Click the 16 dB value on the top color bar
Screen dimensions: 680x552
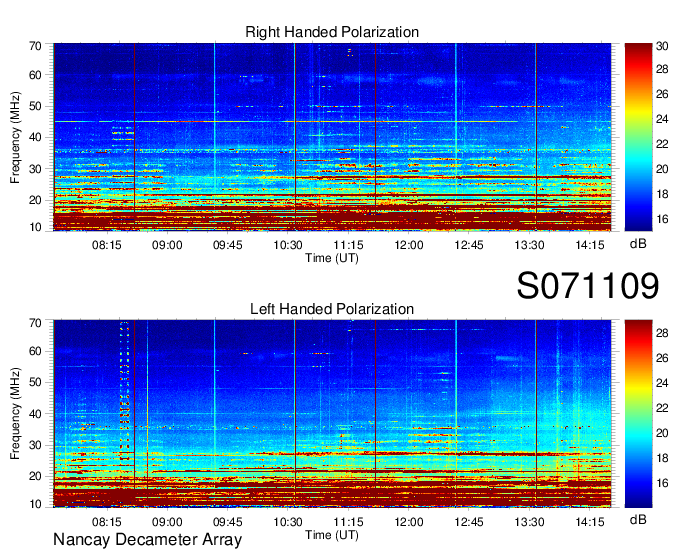click(x=662, y=219)
